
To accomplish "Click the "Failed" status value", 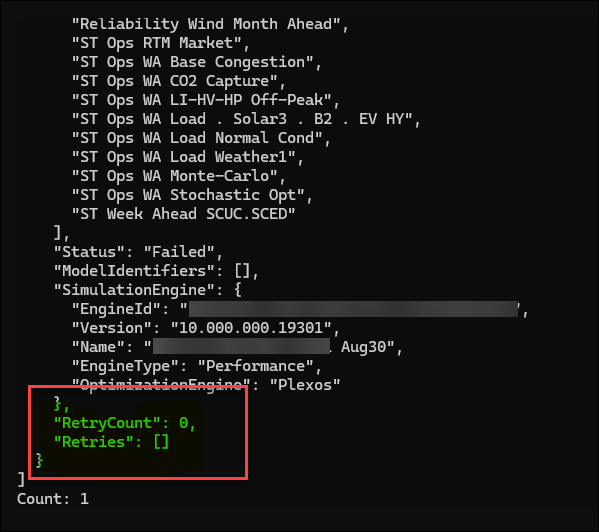I will [180, 252].
